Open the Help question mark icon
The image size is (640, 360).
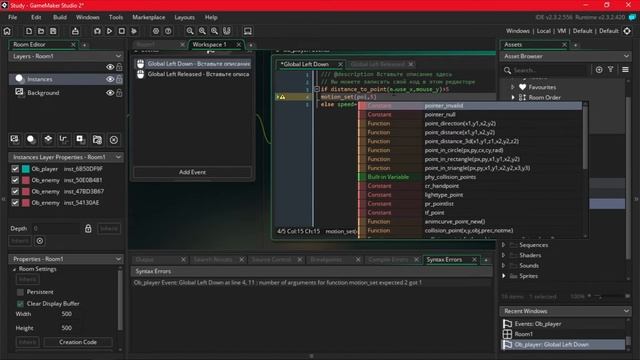pyautogui.click(x=168, y=31)
